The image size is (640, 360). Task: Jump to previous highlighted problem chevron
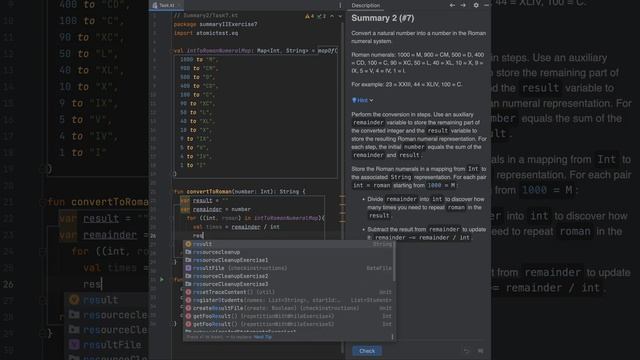pos(332,16)
